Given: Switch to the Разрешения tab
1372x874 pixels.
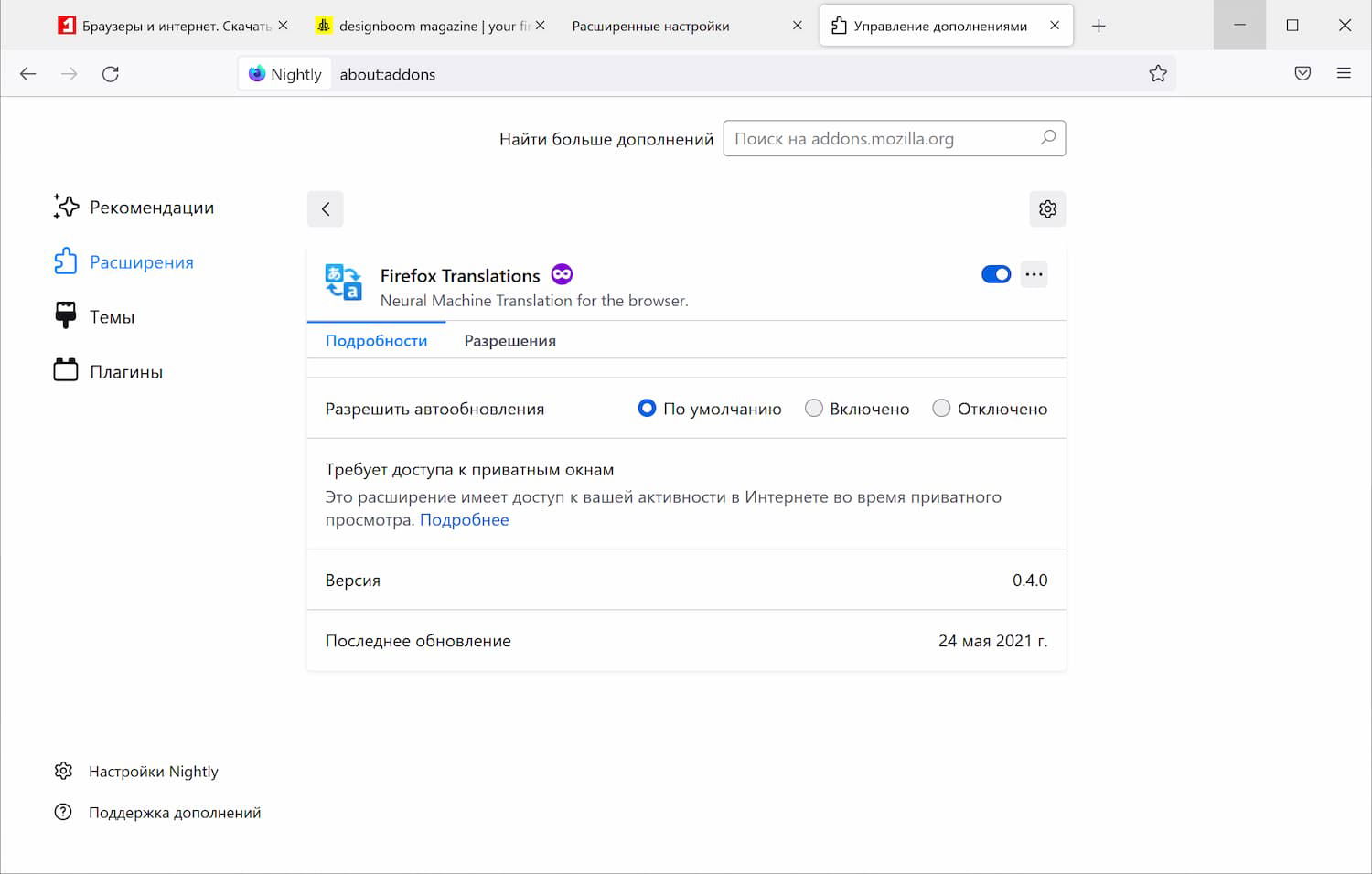Looking at the screenshot, I should [x=509, y=340].
